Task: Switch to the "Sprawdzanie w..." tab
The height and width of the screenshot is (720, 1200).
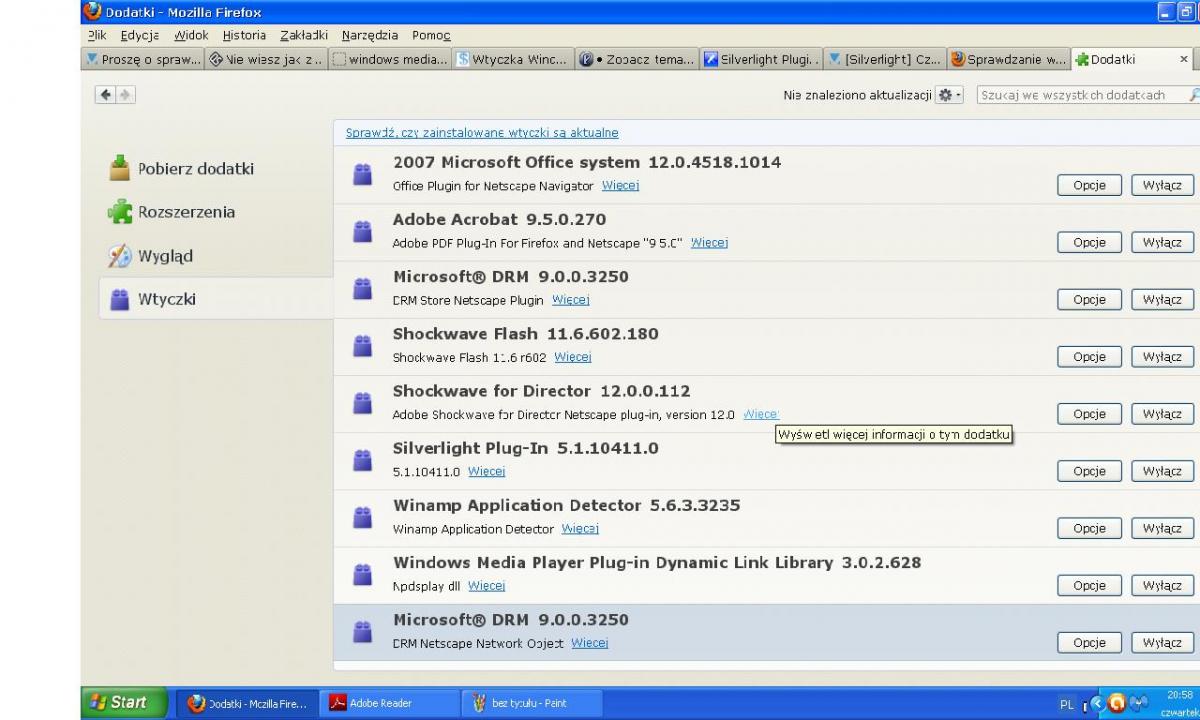Action: click(x=1008, y=59)
